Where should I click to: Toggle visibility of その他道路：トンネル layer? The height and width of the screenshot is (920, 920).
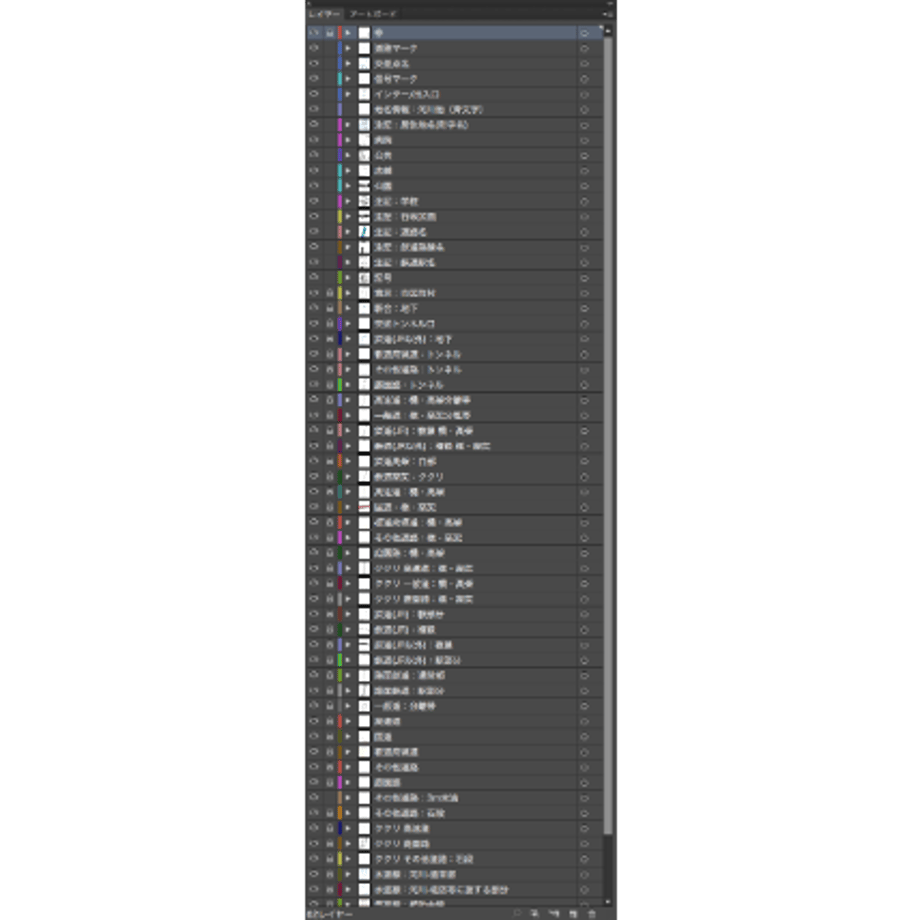[x=314, y=370]
